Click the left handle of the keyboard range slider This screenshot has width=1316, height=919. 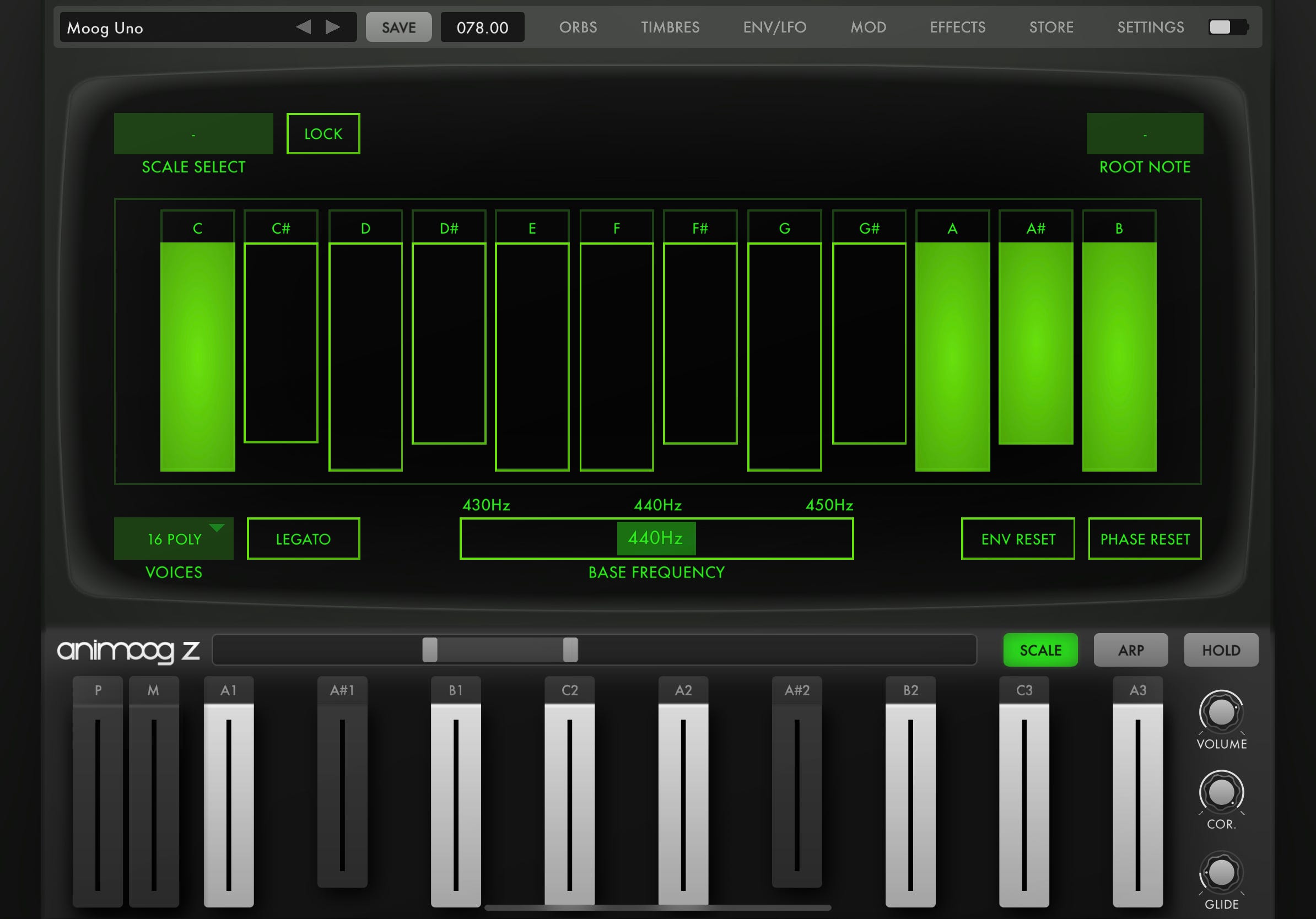click(430, 650)
